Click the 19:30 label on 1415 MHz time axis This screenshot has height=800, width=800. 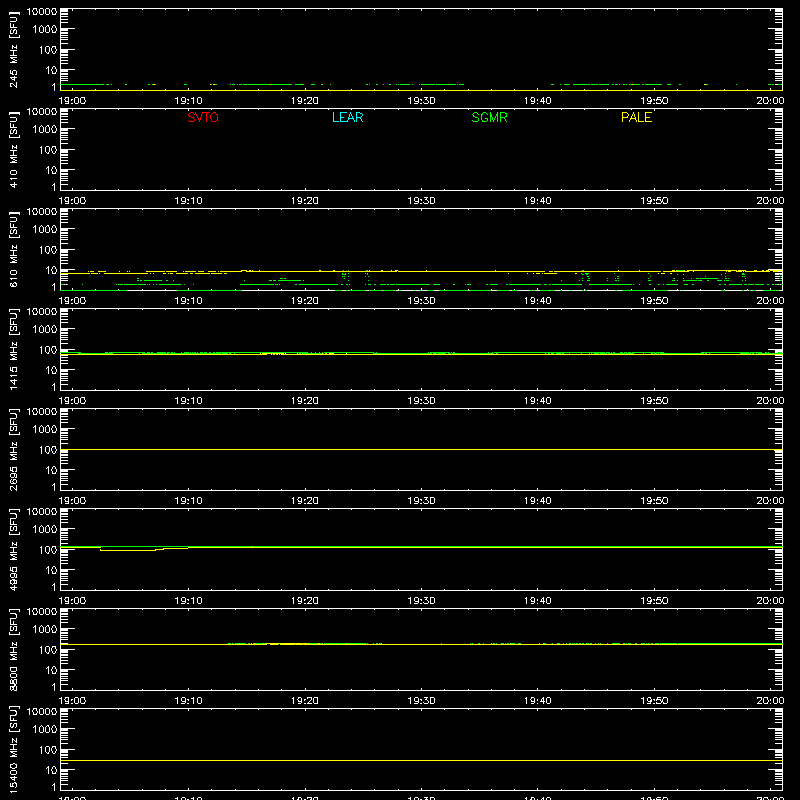[x=421, y=401]
